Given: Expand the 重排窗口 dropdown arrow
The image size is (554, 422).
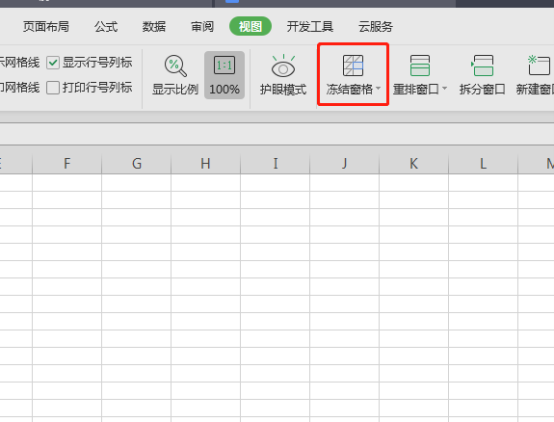Looking at the screenshot, I should click(x=445, y=88).
